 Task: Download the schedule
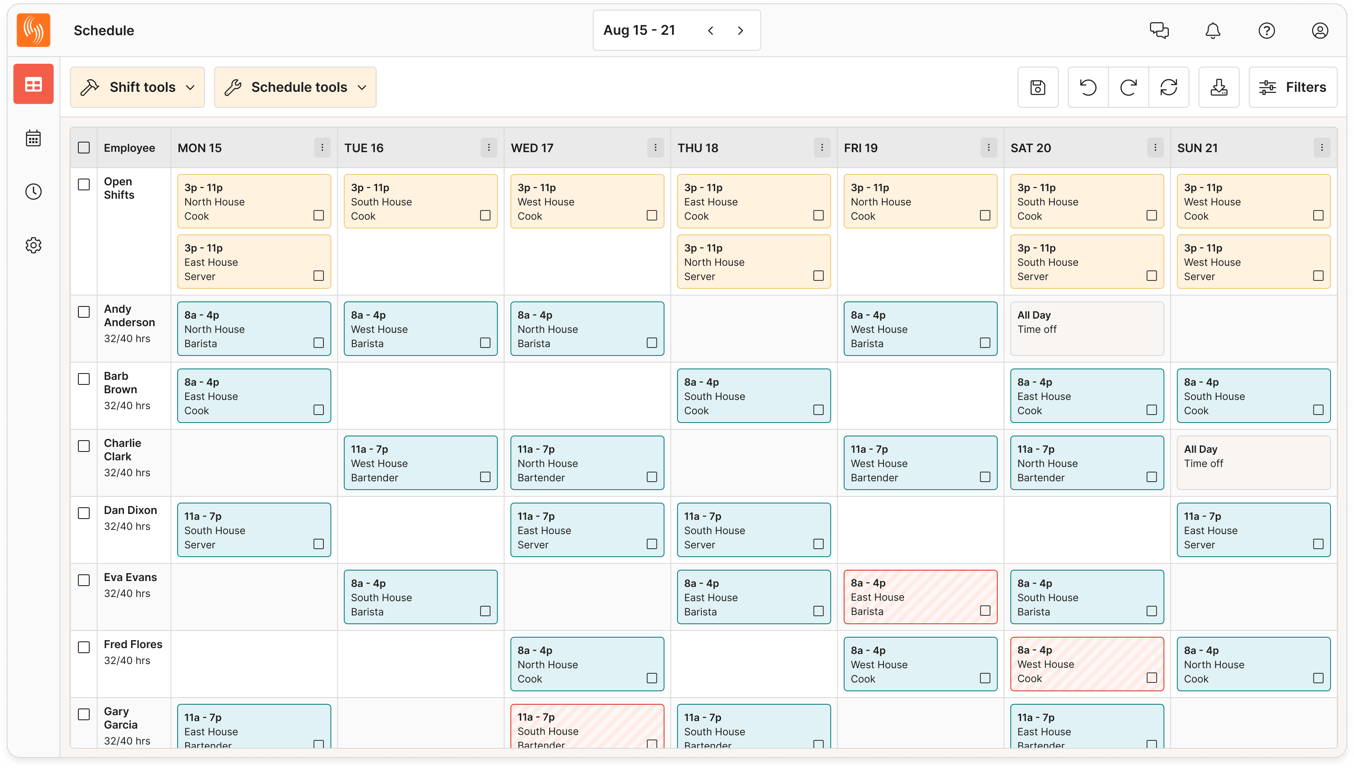coord(1219,87)
